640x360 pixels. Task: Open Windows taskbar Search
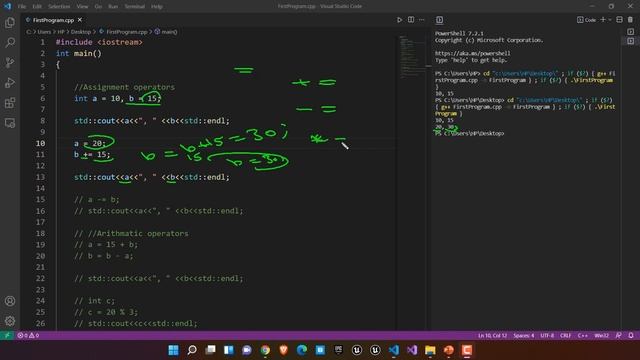coord(192,350)
